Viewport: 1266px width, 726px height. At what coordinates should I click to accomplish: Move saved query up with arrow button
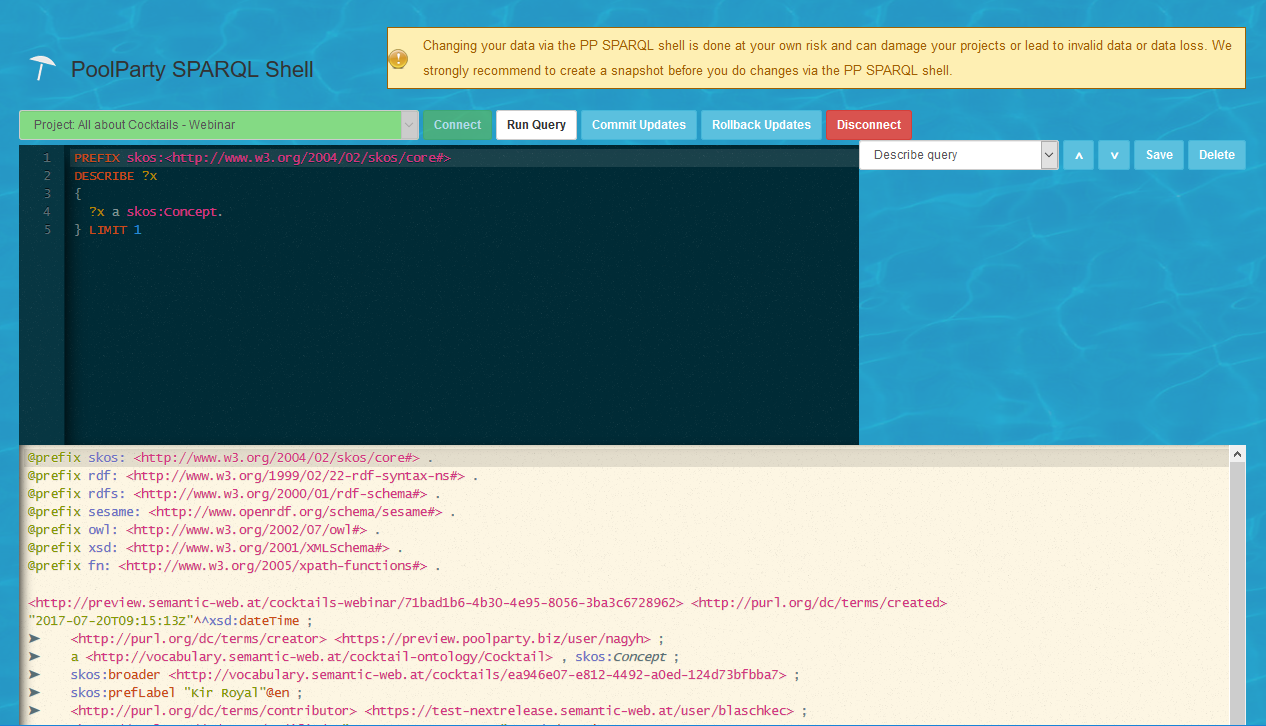[x=1078, y=155]
